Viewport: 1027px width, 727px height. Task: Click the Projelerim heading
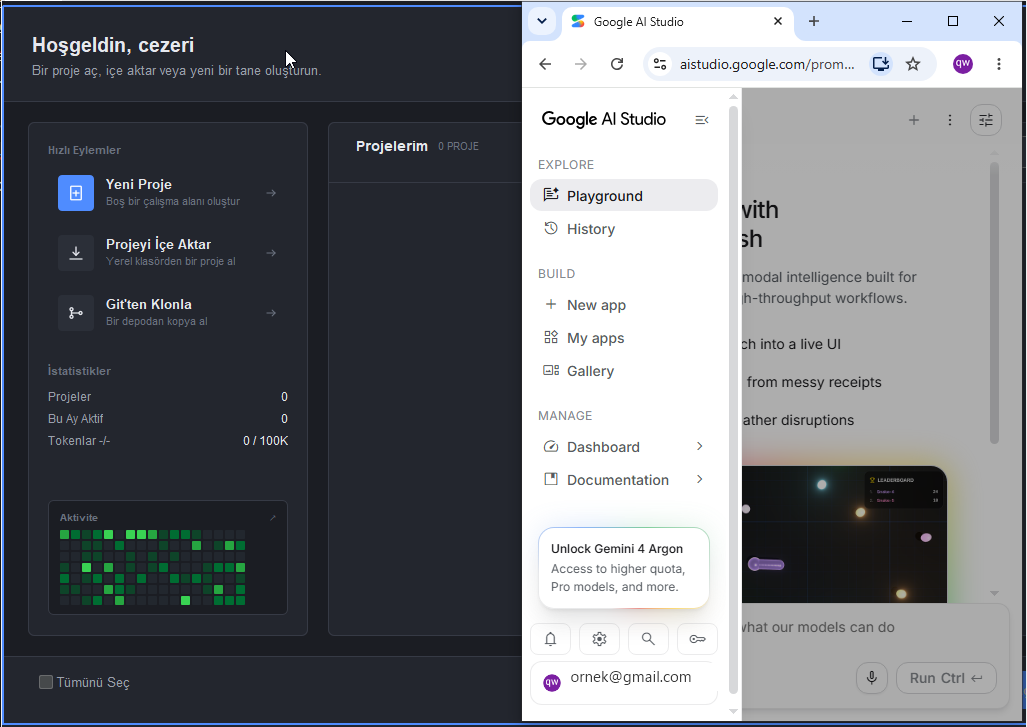tap(392, 146)
